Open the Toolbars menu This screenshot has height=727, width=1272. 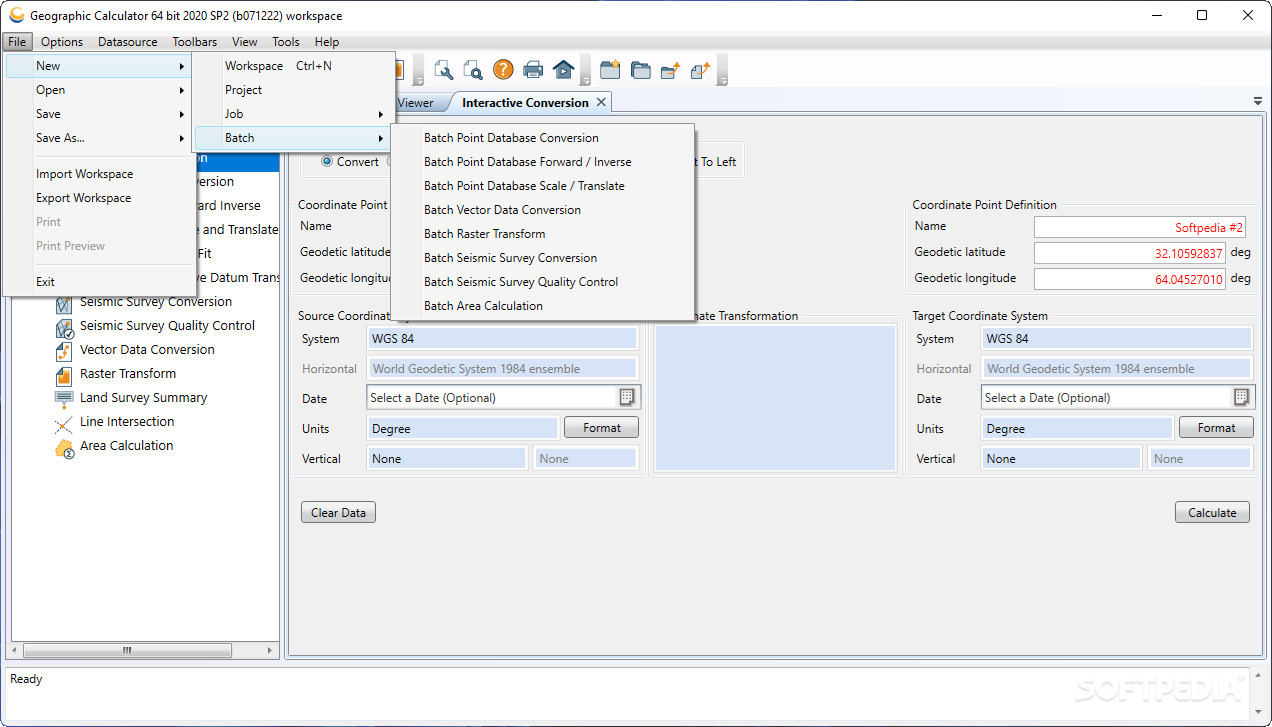pos(195,42)
